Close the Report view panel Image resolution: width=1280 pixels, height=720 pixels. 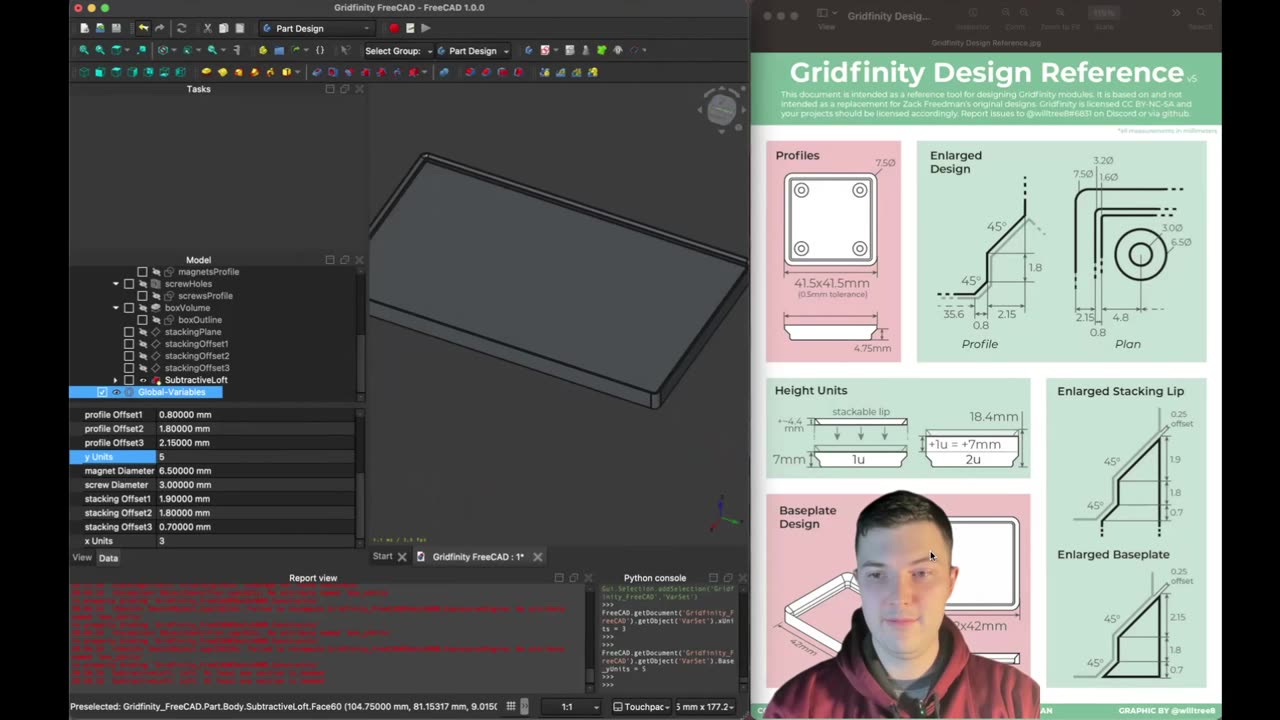(x=588, y=578)
